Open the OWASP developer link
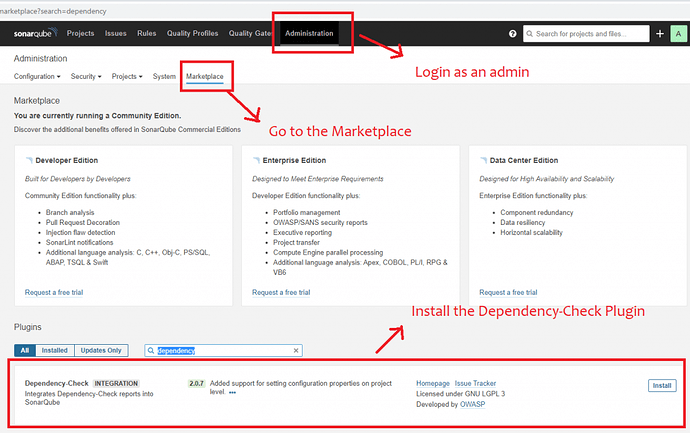This screenshot has height=433, width=690. (475, 404)
